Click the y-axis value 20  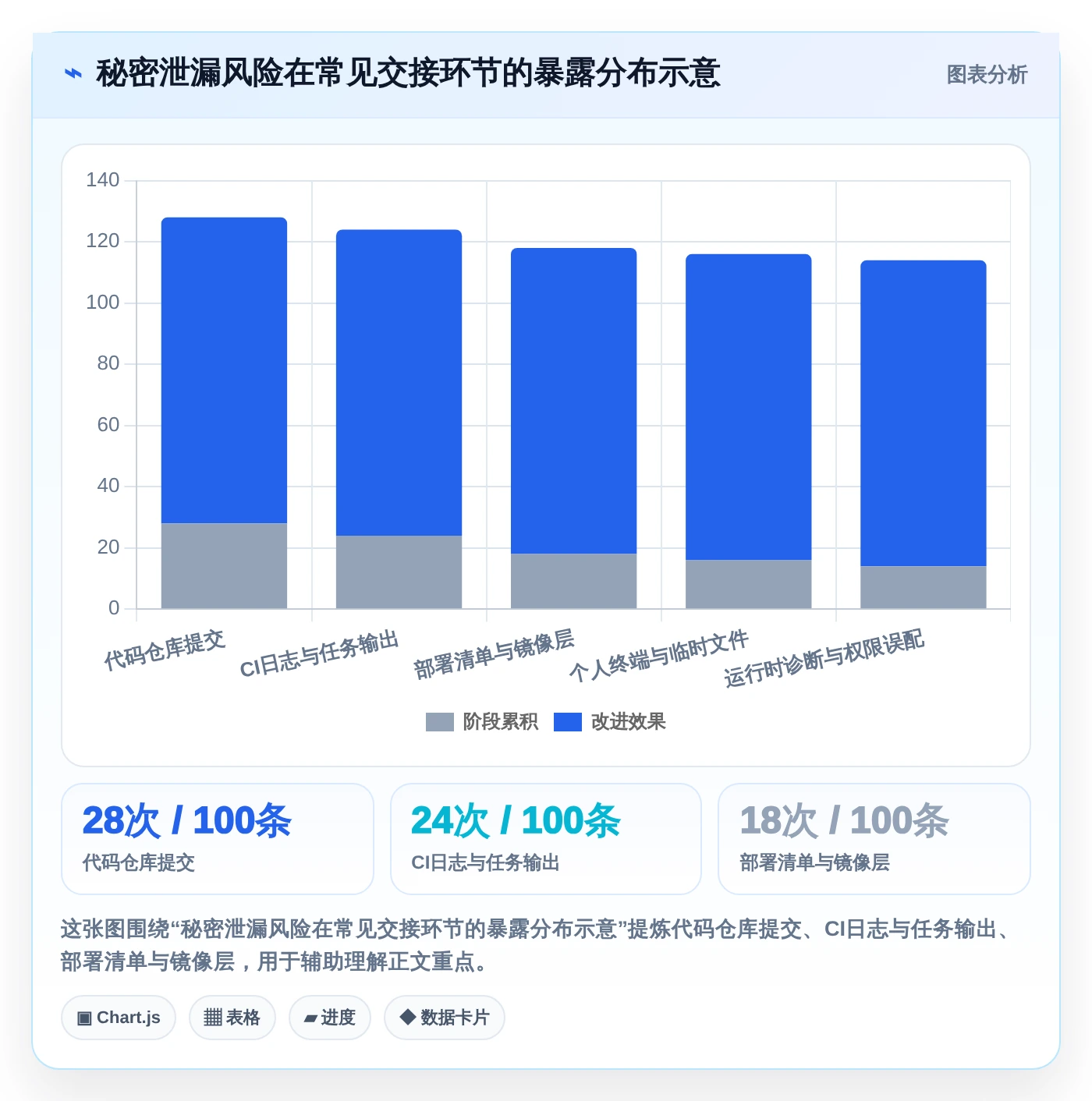(108, 547)
